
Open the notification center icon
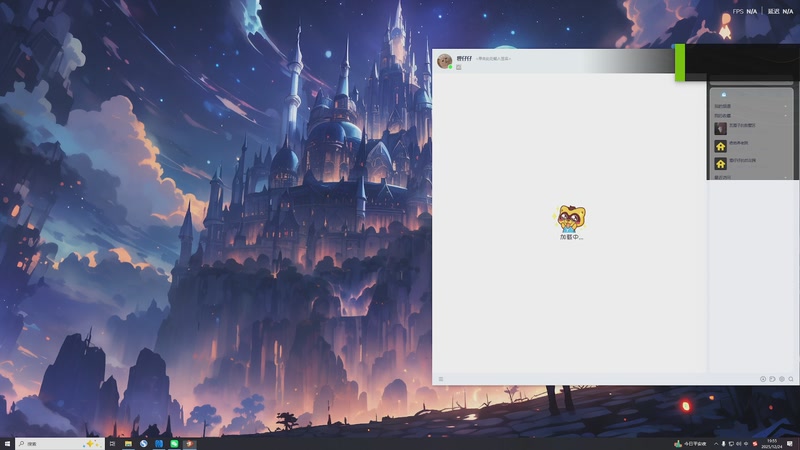coord(790,444)
